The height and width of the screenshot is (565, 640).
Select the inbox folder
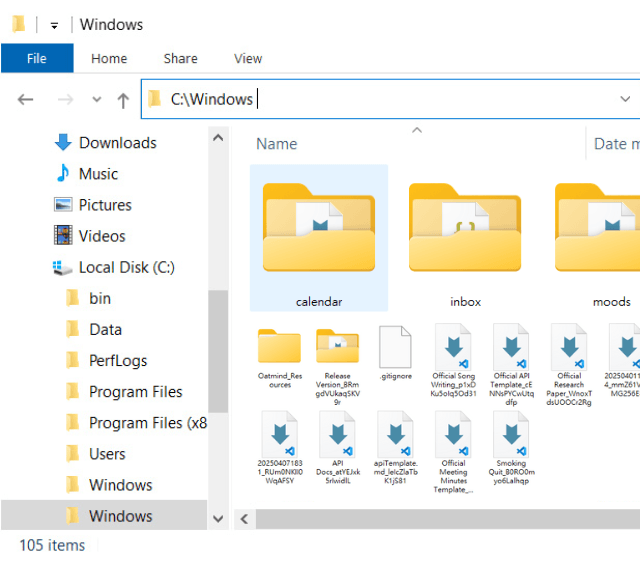coord(465,238)
